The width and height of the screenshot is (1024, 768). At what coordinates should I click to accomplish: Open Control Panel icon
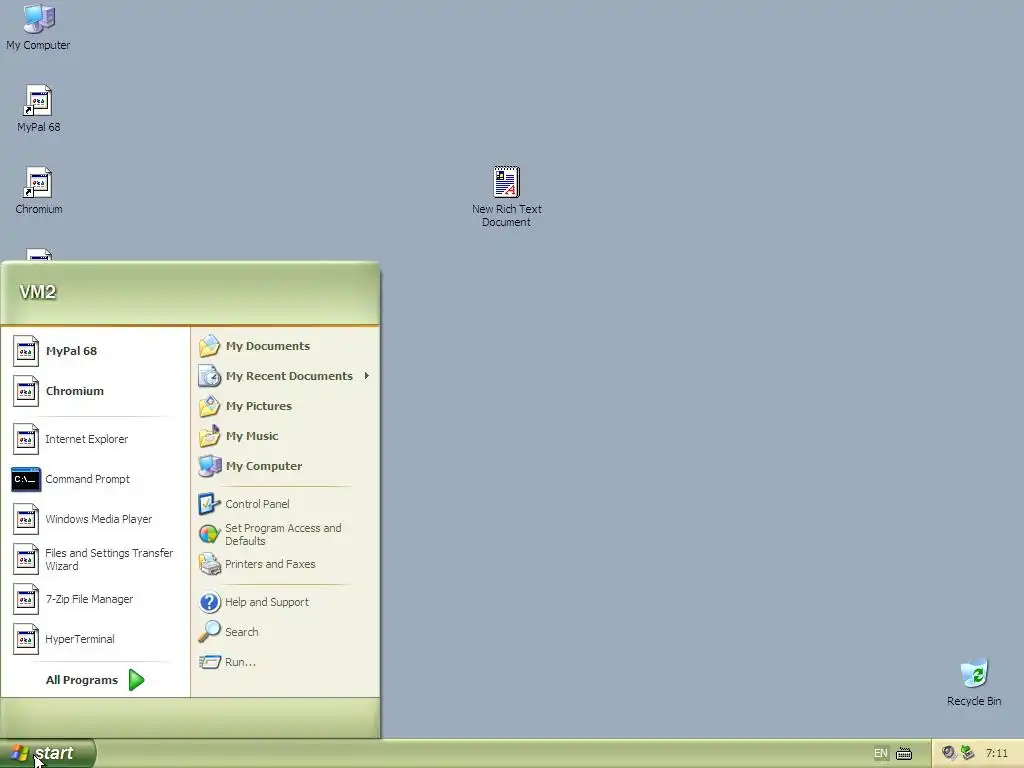click(x=210, y=504)
